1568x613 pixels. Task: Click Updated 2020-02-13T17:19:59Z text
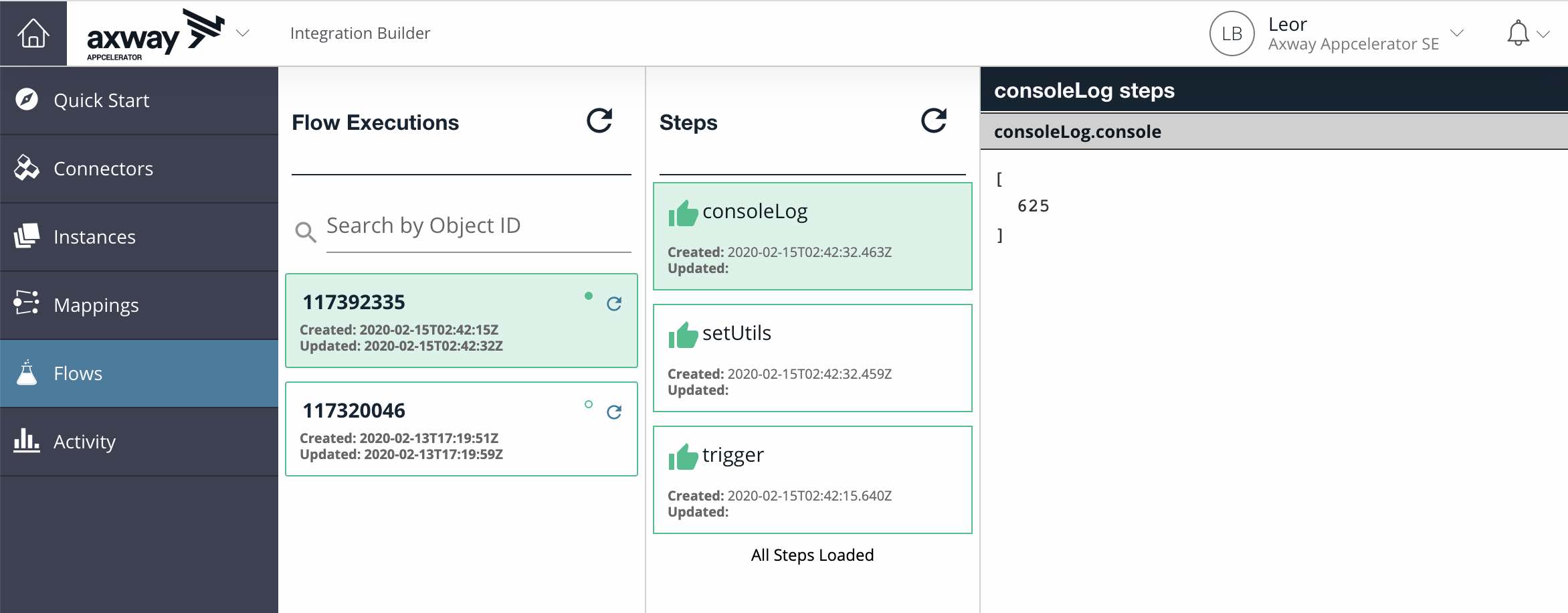[x=401, y=454]
